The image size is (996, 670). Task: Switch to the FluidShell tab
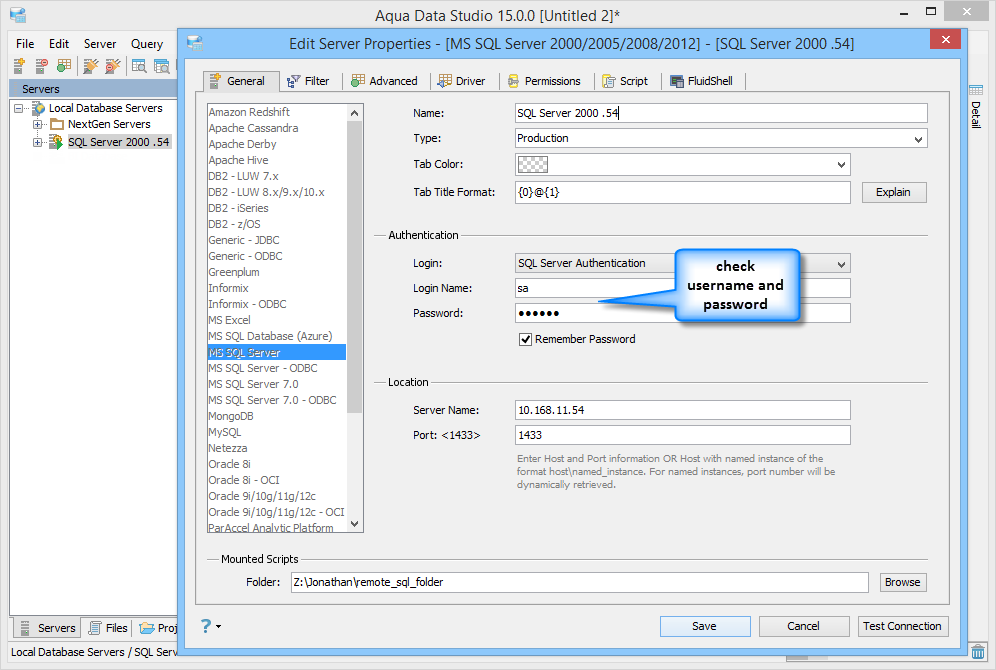702,81
